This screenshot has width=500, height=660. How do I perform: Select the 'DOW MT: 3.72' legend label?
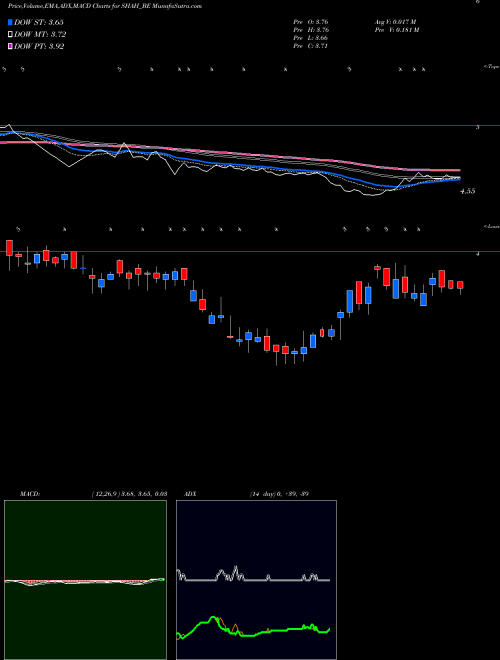click(40, 35)
